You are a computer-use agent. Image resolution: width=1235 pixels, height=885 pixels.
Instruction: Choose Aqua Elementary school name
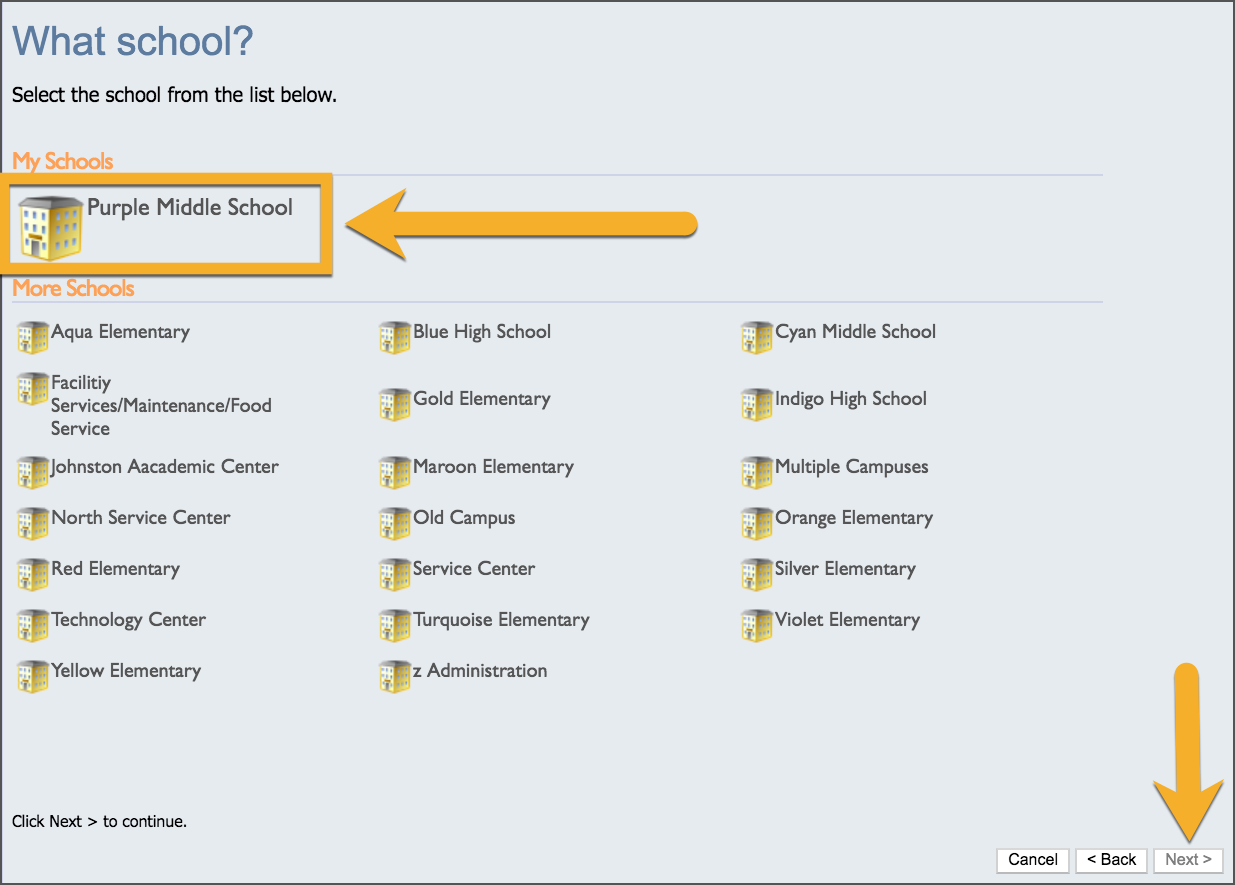coord(120,332)
